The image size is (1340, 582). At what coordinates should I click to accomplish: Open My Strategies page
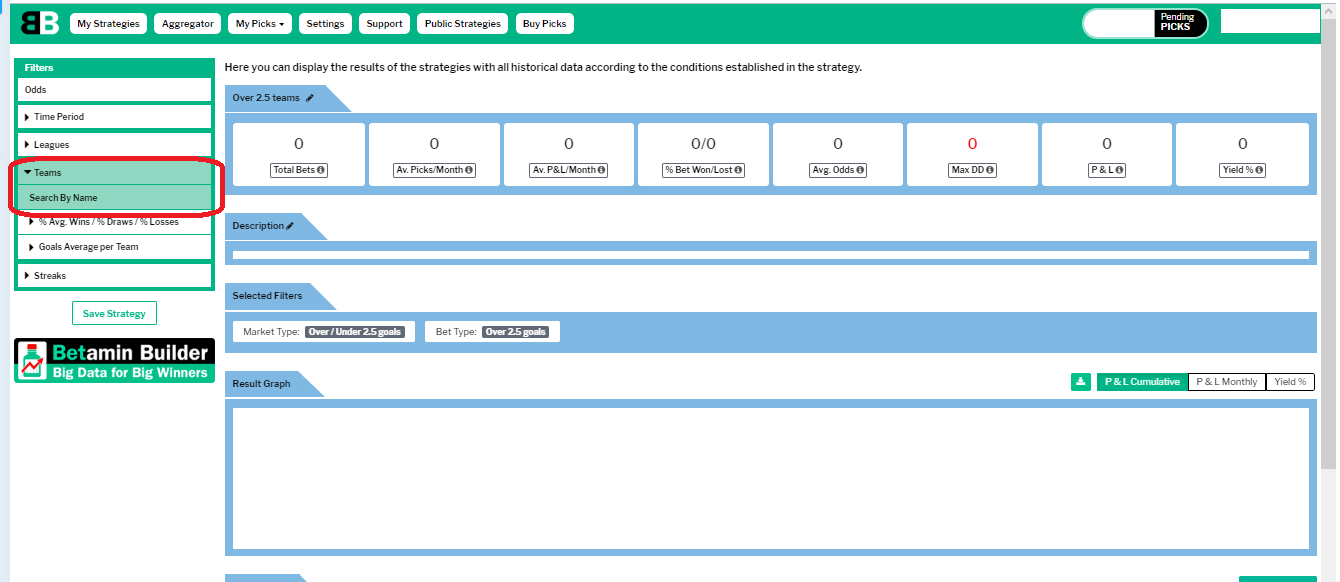109,24
